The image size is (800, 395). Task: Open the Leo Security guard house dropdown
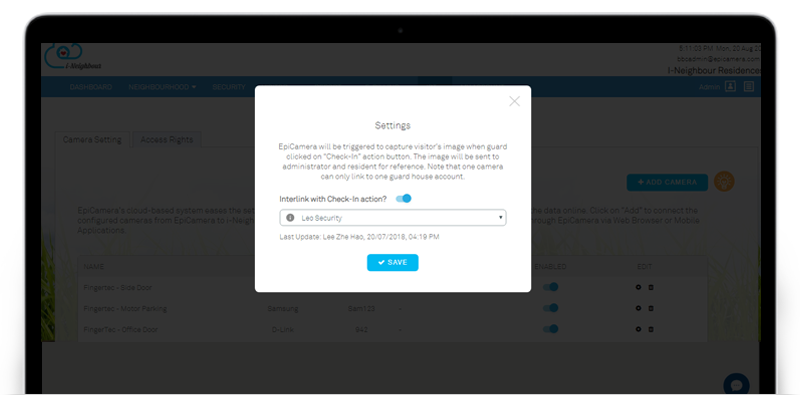(x=393, y=218)
